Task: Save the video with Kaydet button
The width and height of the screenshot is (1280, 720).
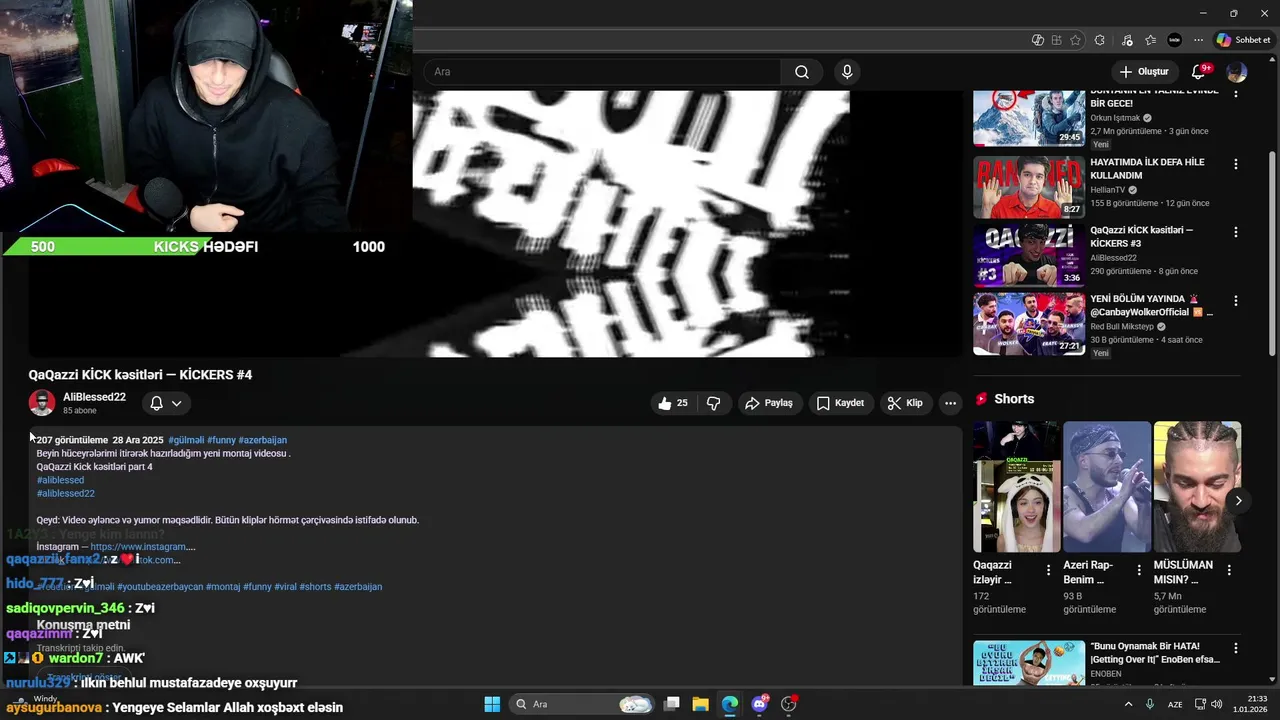Action: click(840, 403)
